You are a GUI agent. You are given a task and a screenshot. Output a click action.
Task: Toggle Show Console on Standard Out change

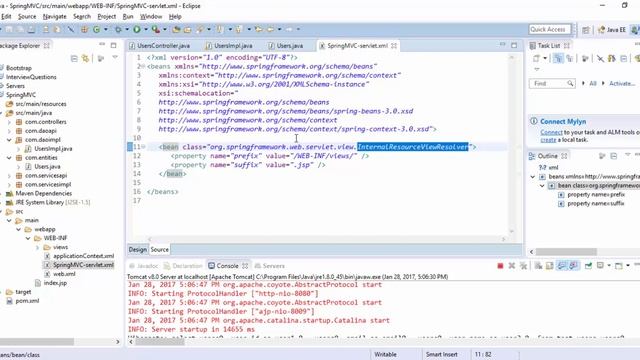click(x=562, y=266)
